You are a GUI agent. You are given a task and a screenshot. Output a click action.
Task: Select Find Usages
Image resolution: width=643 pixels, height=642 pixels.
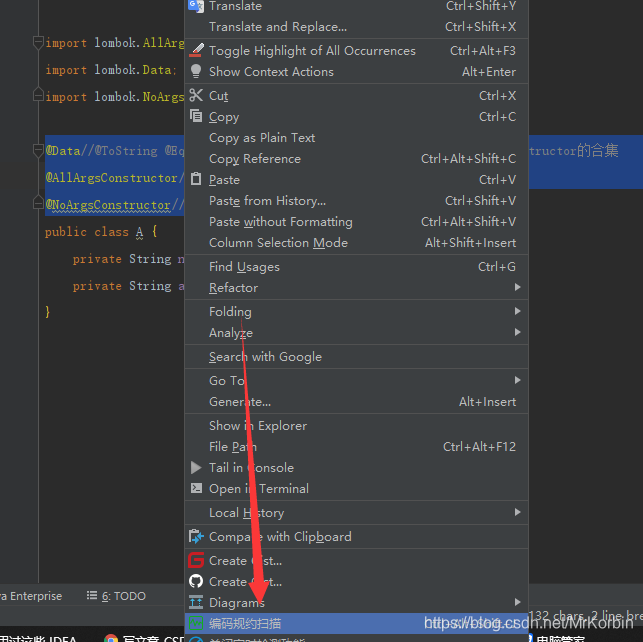tap(356, 266)
